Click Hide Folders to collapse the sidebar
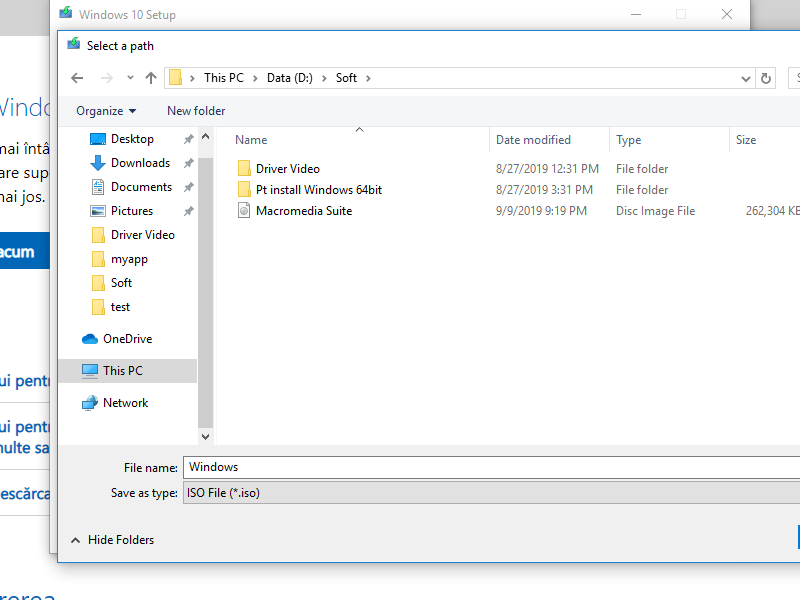 (x=112, y=539)
